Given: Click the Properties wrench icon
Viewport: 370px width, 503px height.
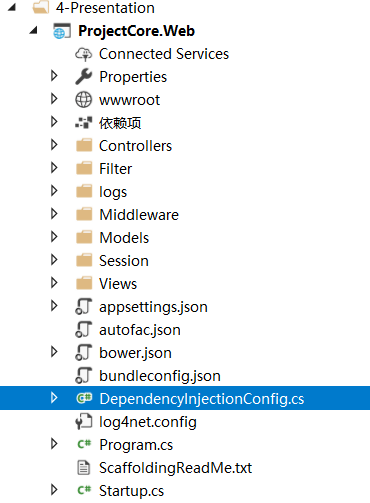Looking at the screenshot, I should coord(83,77).
